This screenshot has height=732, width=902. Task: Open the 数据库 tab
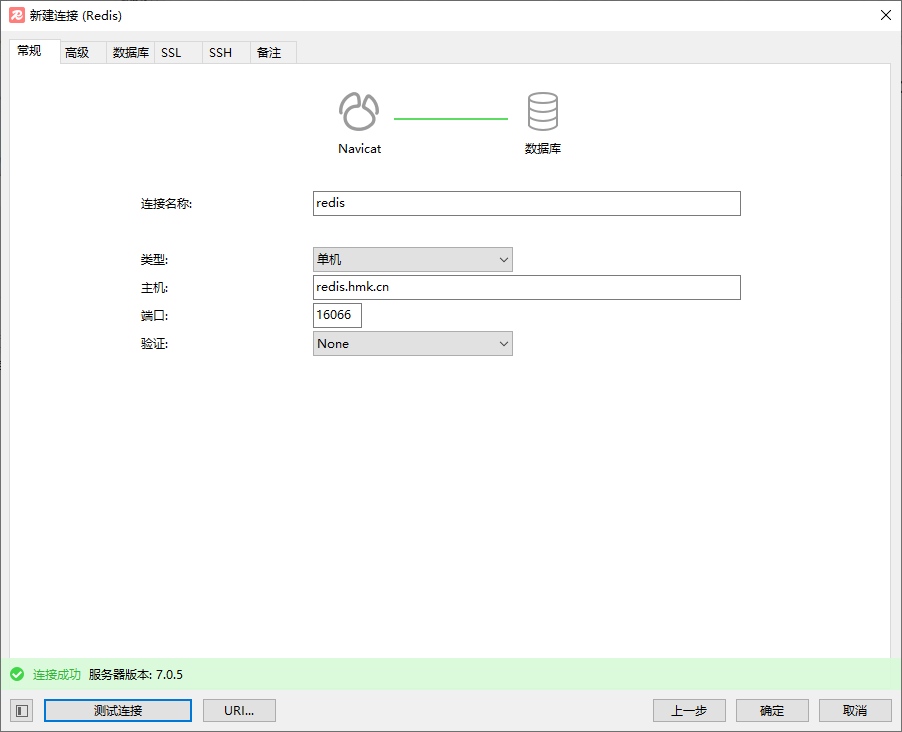tap(131, 52)
